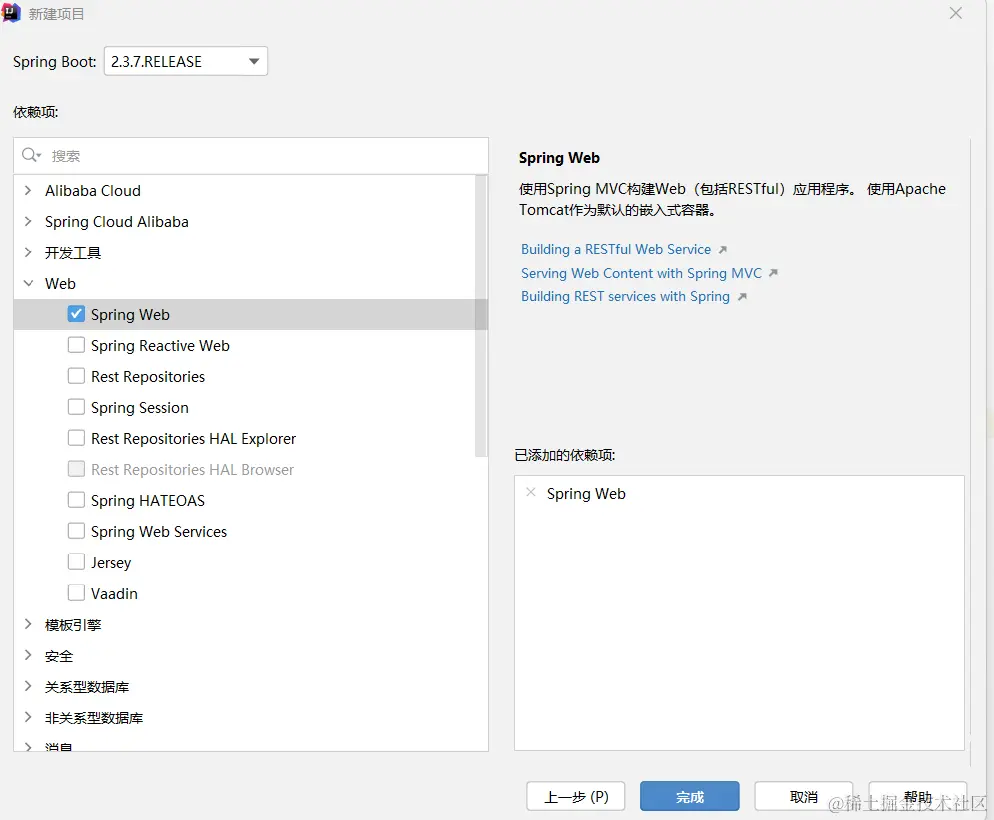This screenshot has width=994, height=820.
Task: Enable the Spring HATEOAS dependency
Action: (x=76, y=500)
